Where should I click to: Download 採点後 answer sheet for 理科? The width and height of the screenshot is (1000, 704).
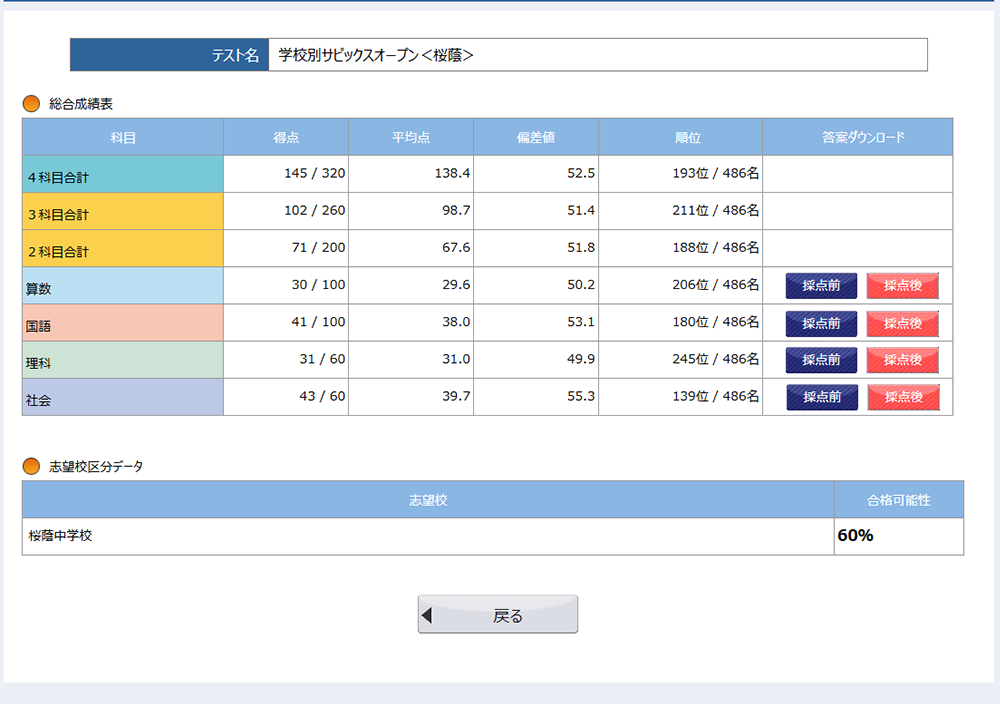(x=903, y=360)
